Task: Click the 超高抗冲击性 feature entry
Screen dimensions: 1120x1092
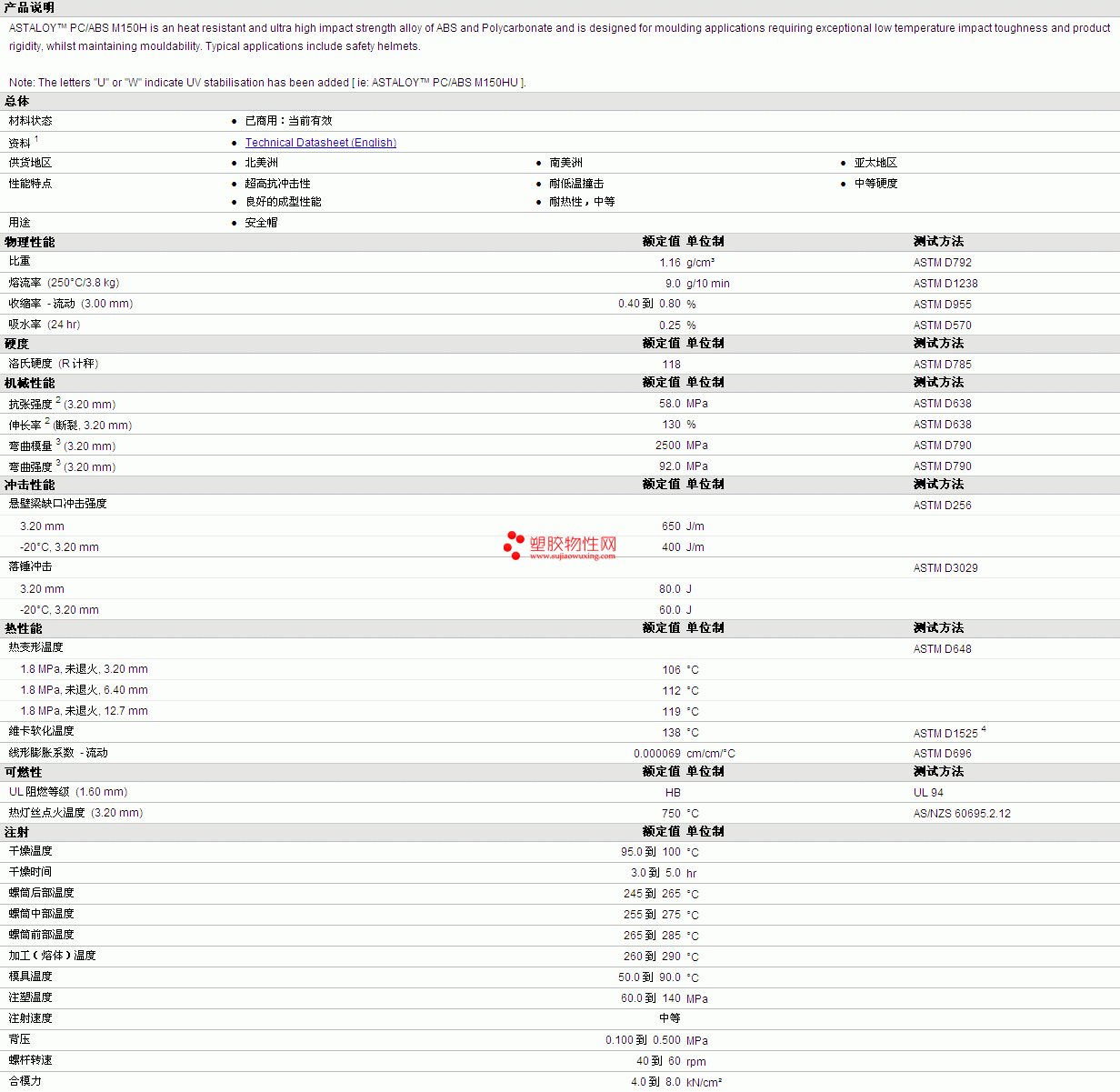Action: (277, 184)
